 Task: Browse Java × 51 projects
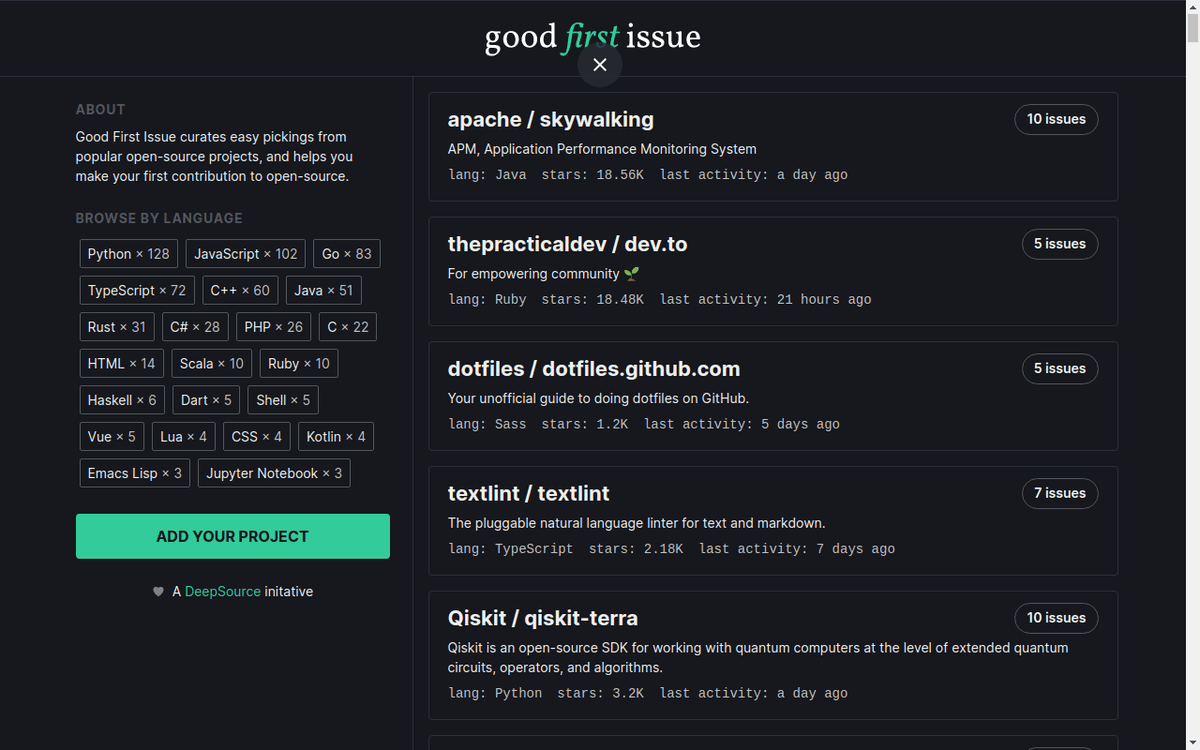pos(324,291)
